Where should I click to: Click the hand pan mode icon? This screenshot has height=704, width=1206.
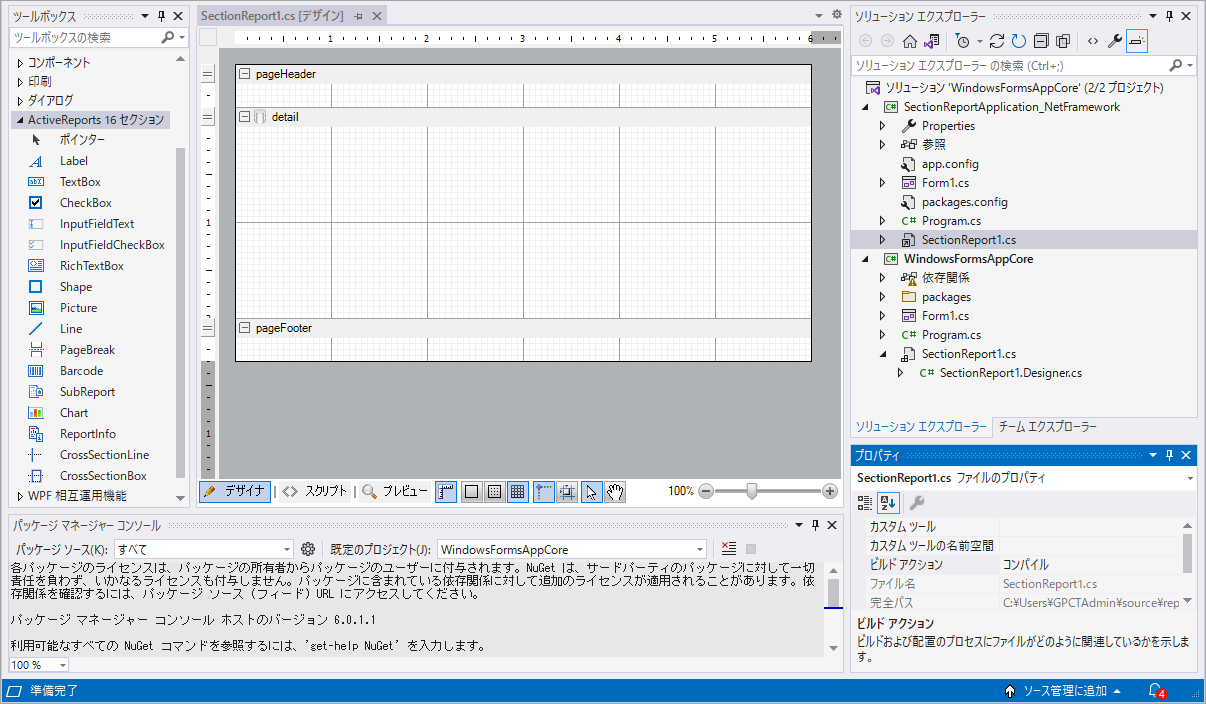(x=615, y=491)
